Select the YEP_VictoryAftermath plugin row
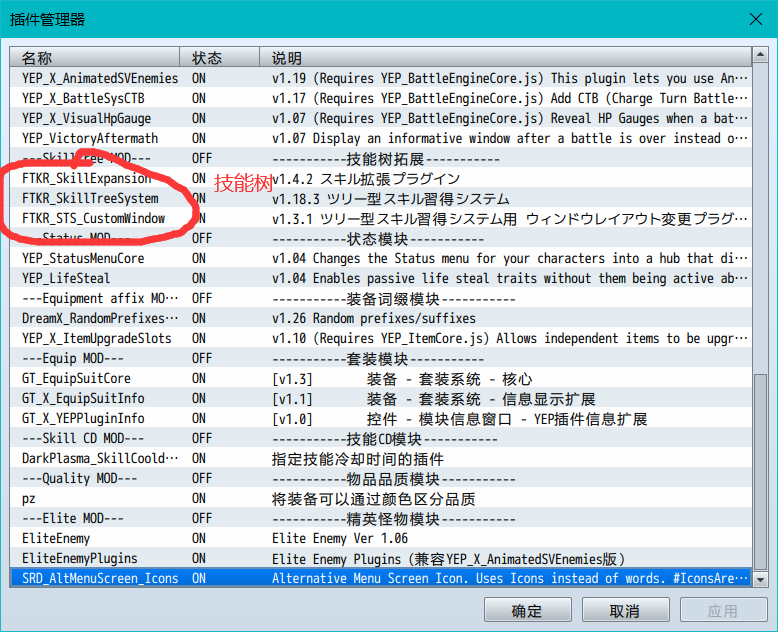 coord(381,138)
